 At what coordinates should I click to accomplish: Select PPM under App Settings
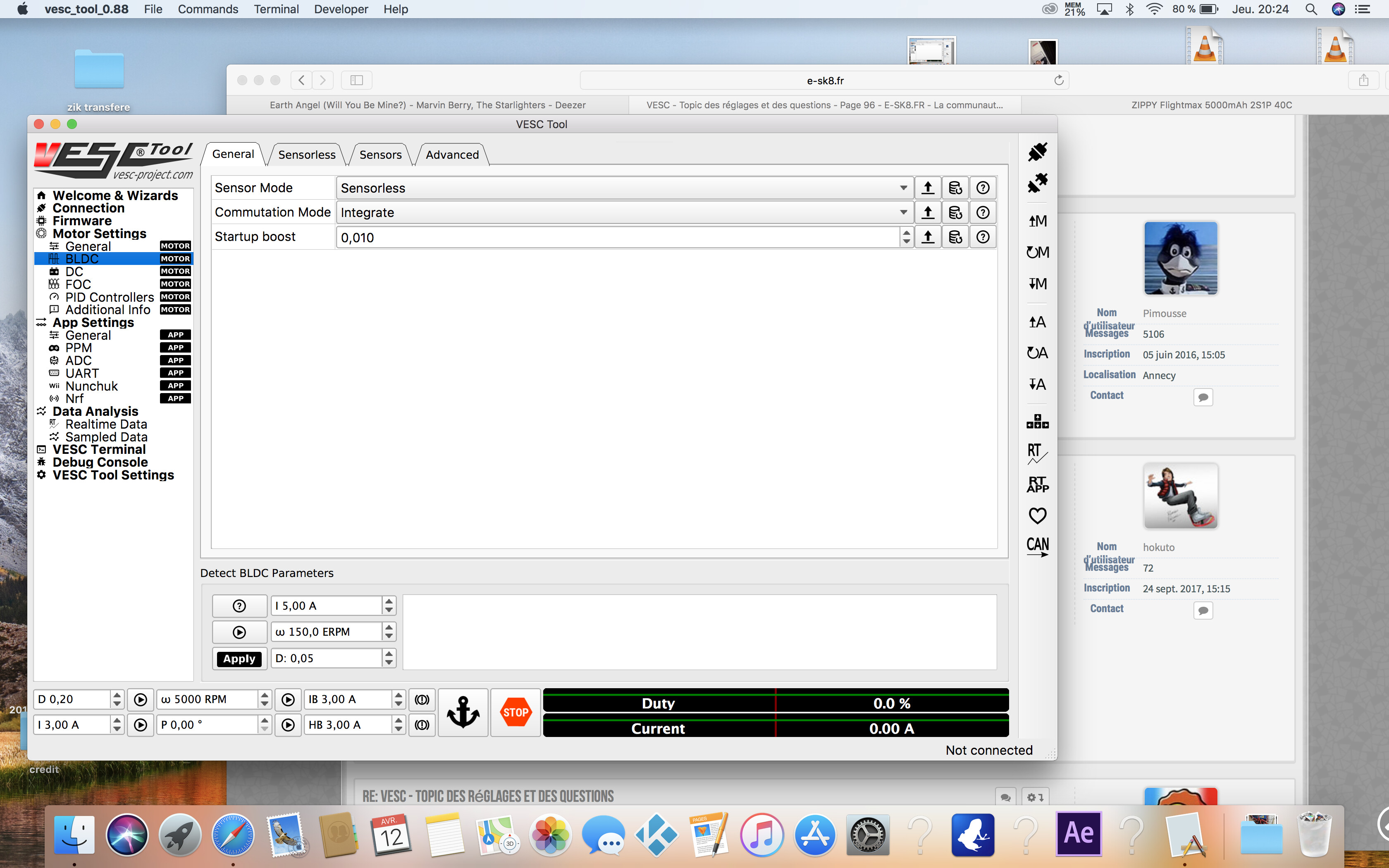[x=78, y=348]
